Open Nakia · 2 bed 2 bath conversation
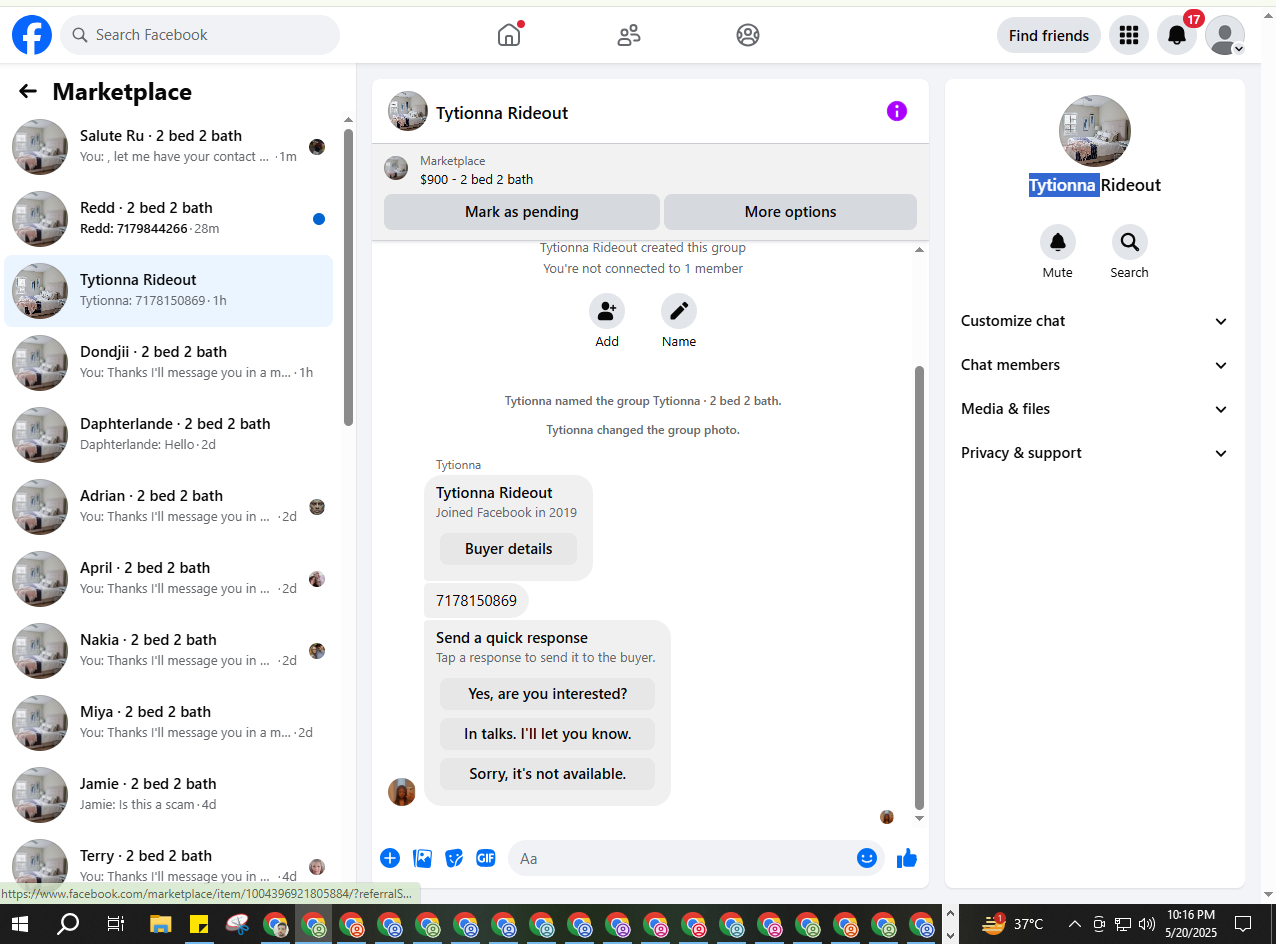Image resolution: width=1276 pixels, height=944 pixels. 169,651
